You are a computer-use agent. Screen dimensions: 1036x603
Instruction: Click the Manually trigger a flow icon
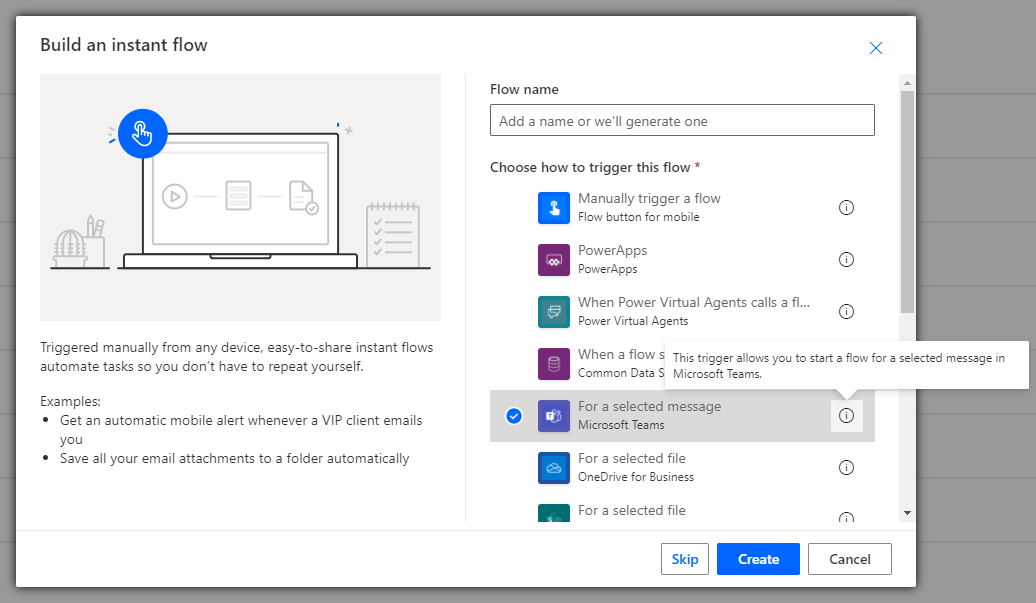pos(554,208)
